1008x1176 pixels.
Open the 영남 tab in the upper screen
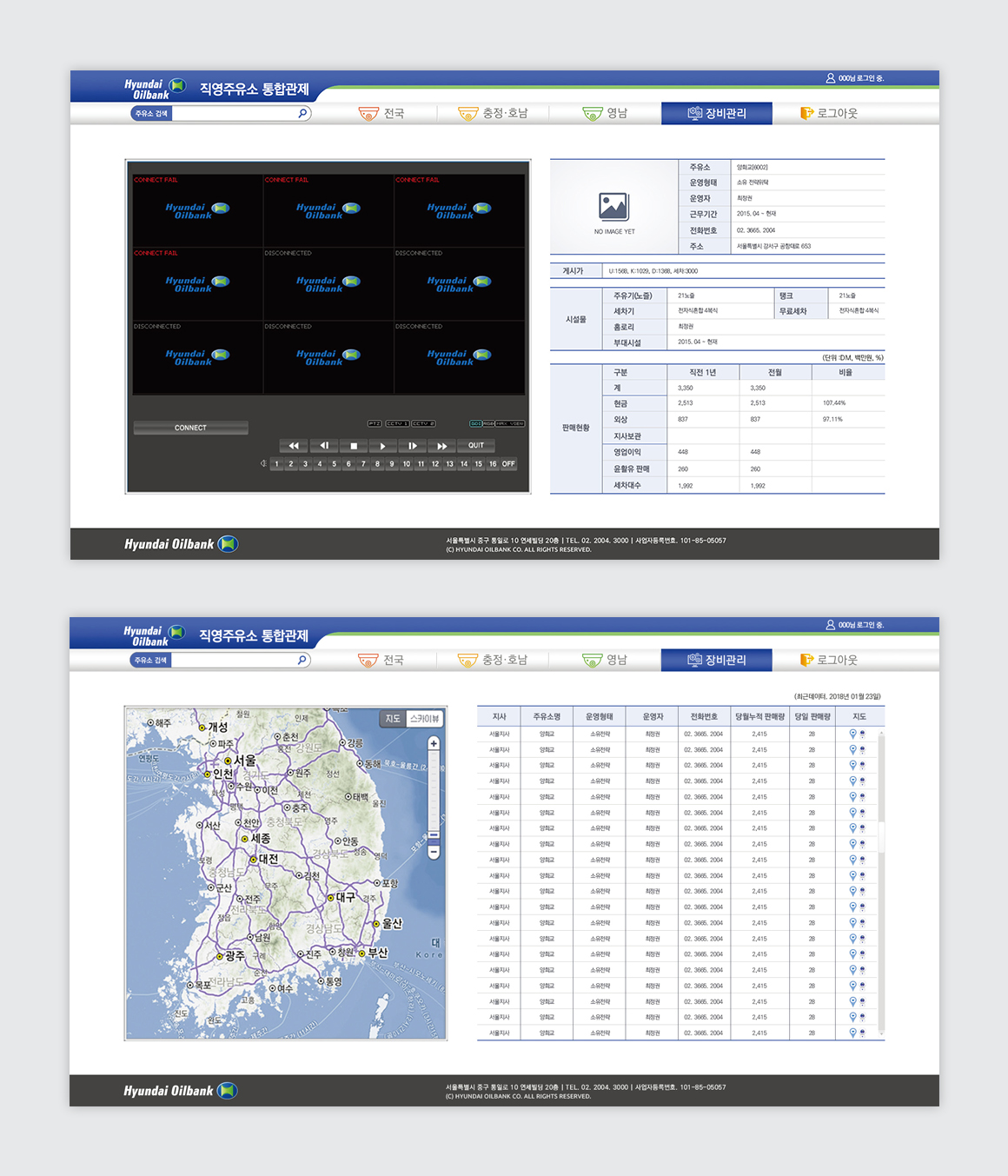click(x=605, y=113)
